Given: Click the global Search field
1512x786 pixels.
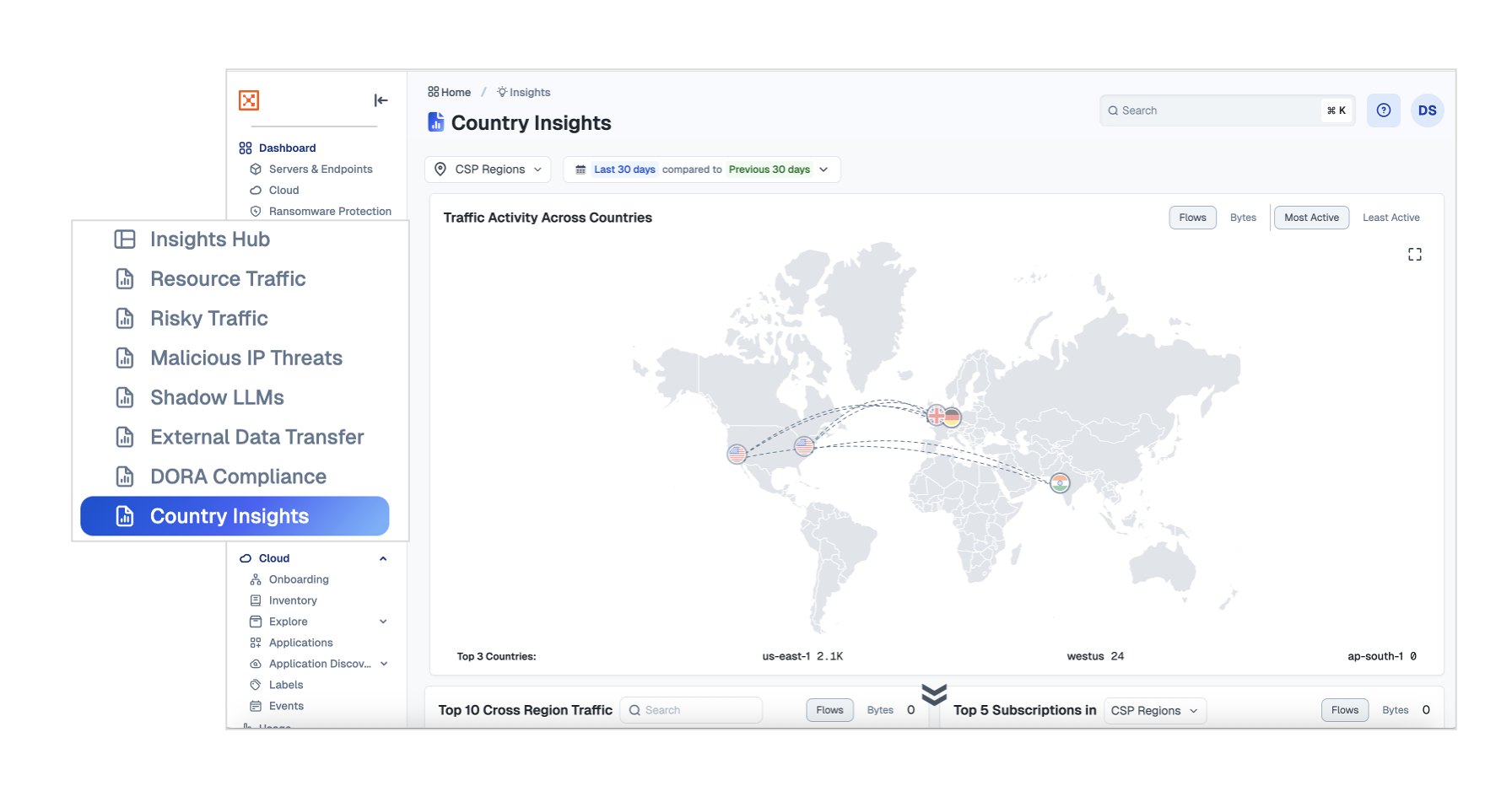Looking at the screenshot, I should [x=1228, y=110].
